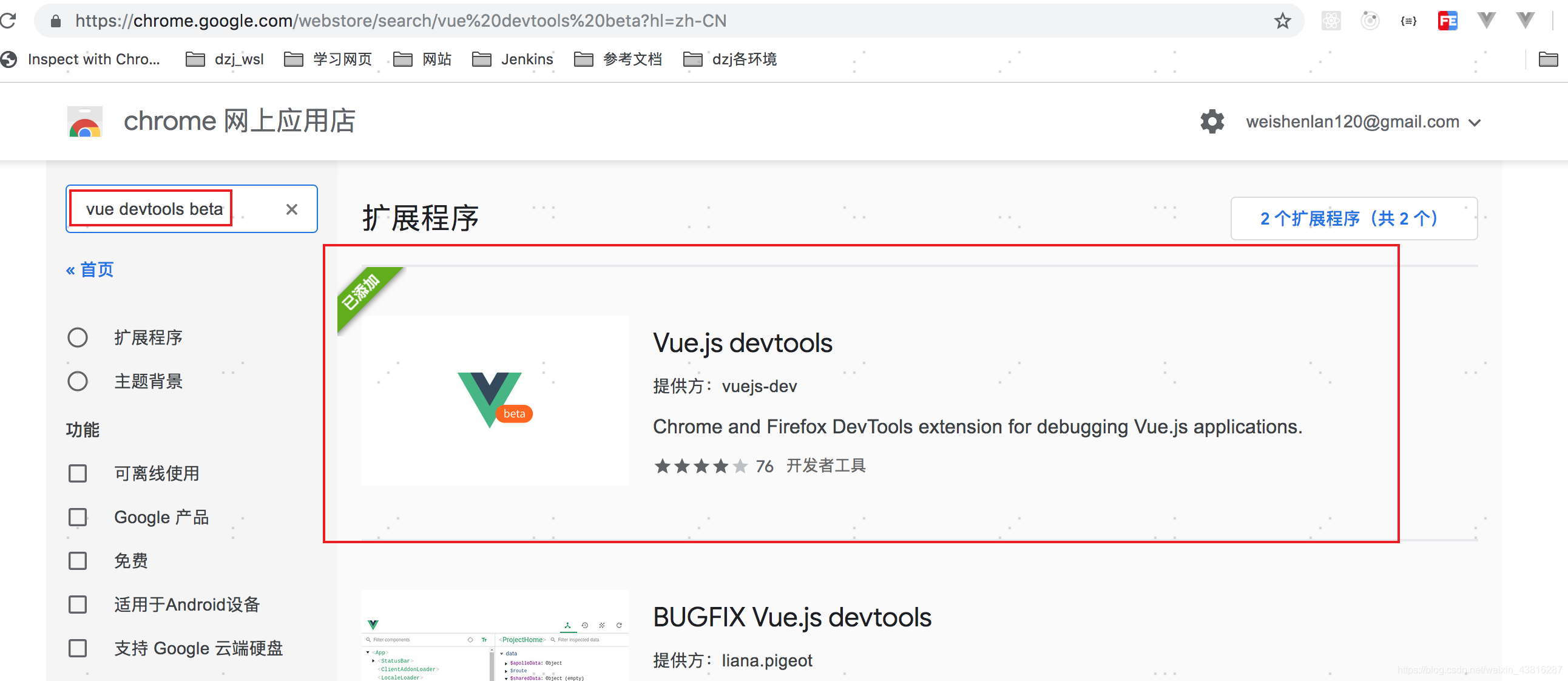Viewport: 1568px width, 681px height.
Task: Click the first Vue devtools toolbar extension
Action: pos(1486,21)
